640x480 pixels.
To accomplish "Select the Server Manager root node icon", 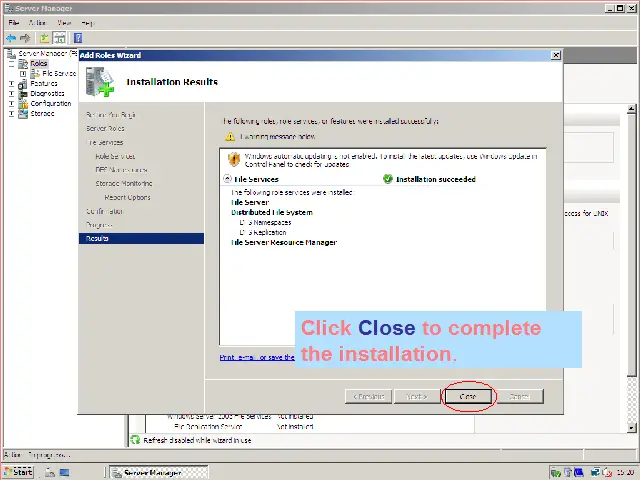I will pos(11,53).
